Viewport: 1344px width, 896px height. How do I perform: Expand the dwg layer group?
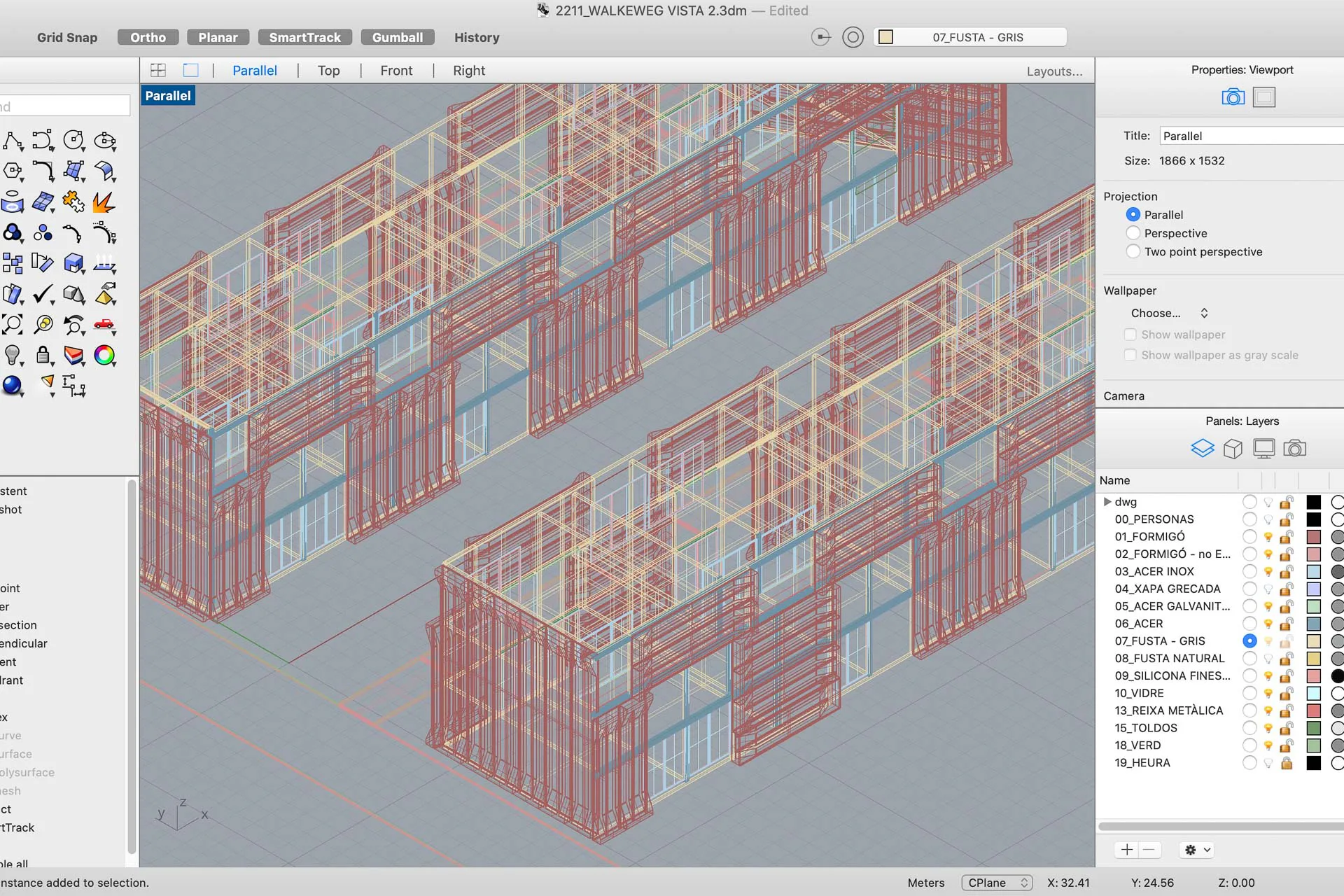pos(1107,502)
